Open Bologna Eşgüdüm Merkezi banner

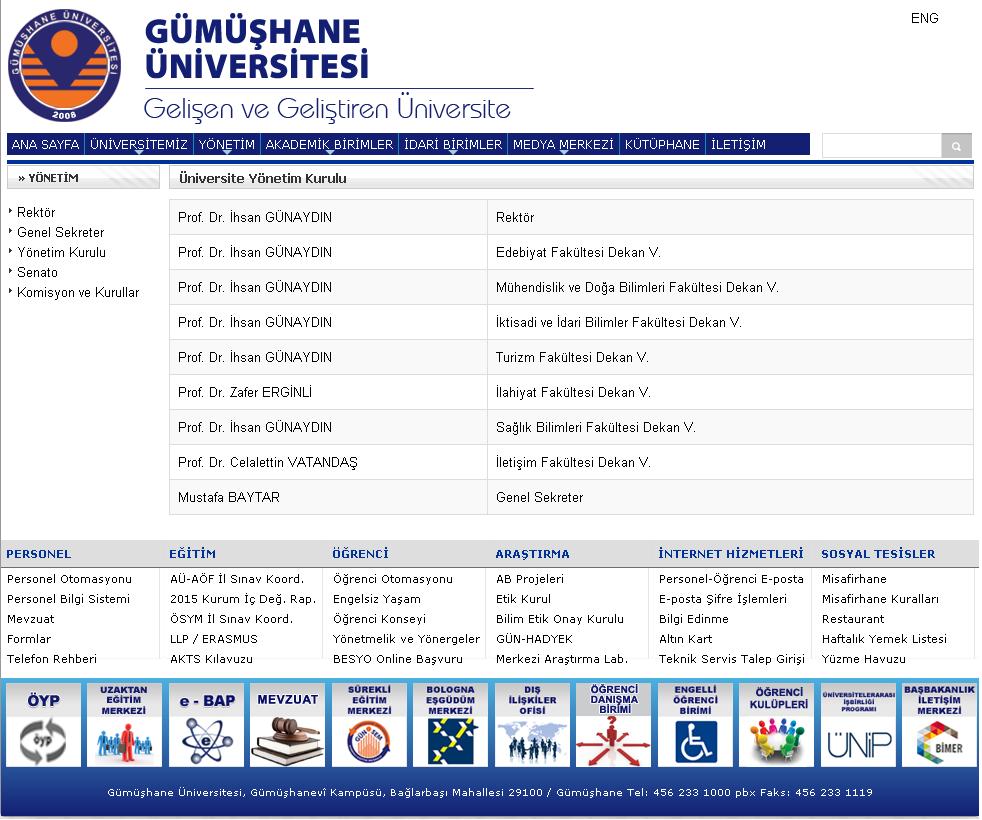point(450,725)
